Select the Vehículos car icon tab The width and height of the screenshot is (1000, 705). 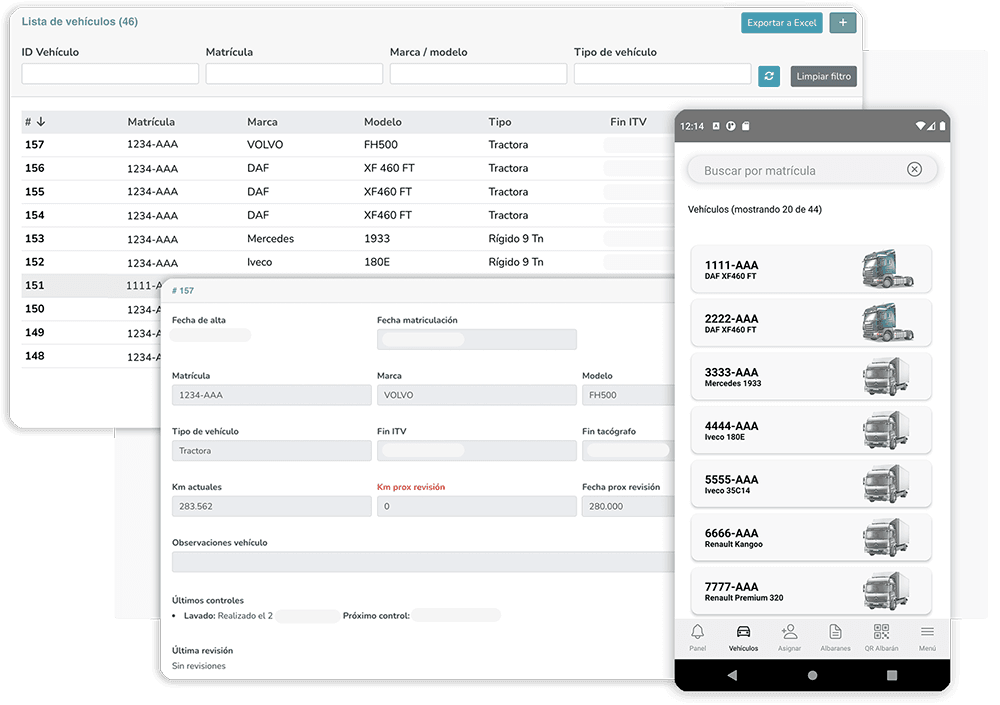(743, 637)
